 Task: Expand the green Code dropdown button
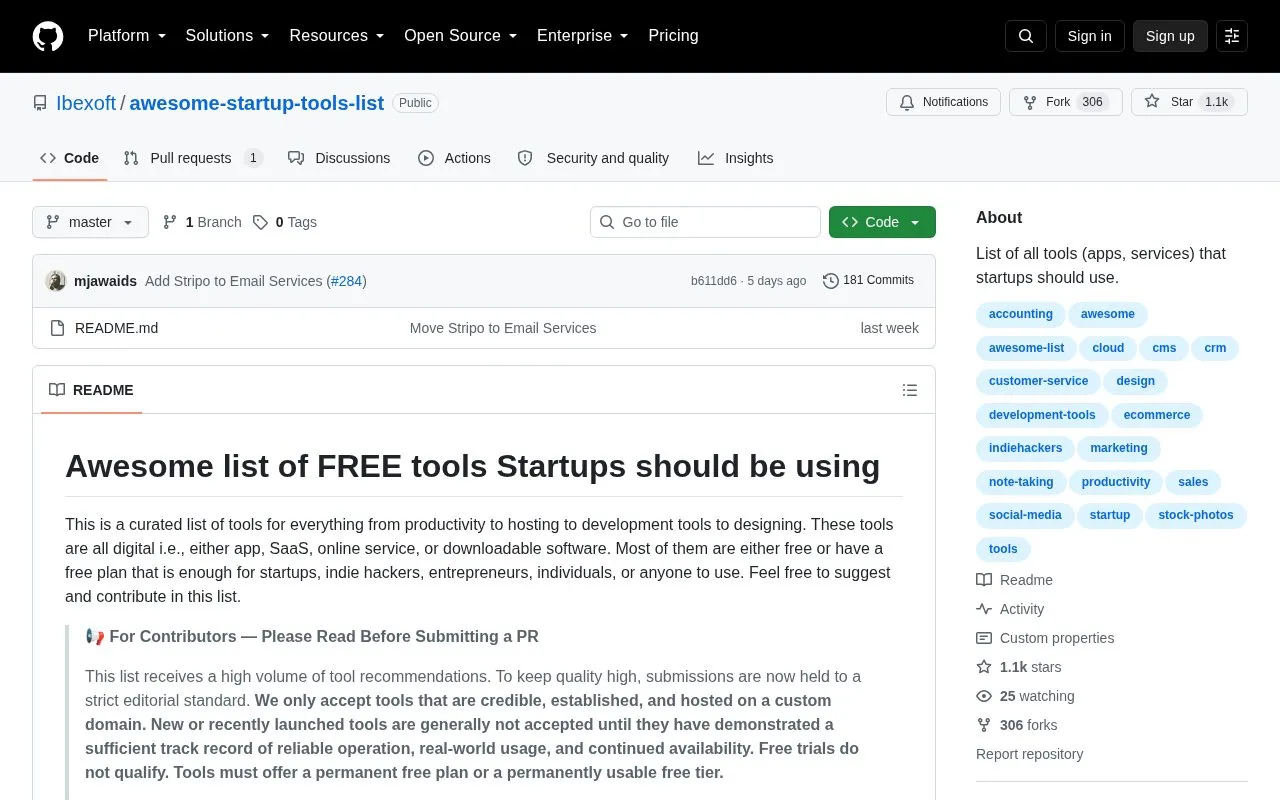point(882,222)
